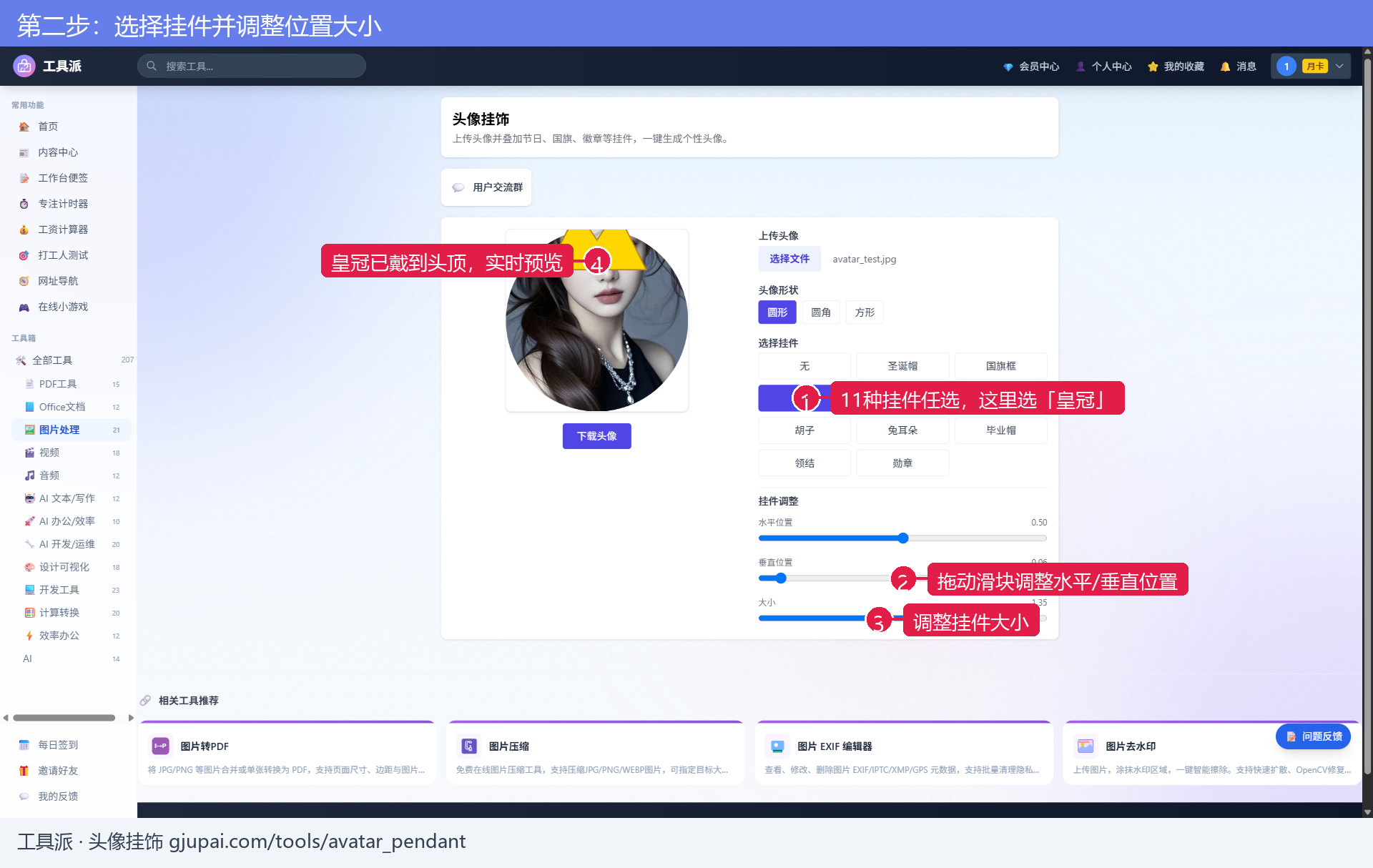Choose the 勋章 pendant button

click(902, 463)
